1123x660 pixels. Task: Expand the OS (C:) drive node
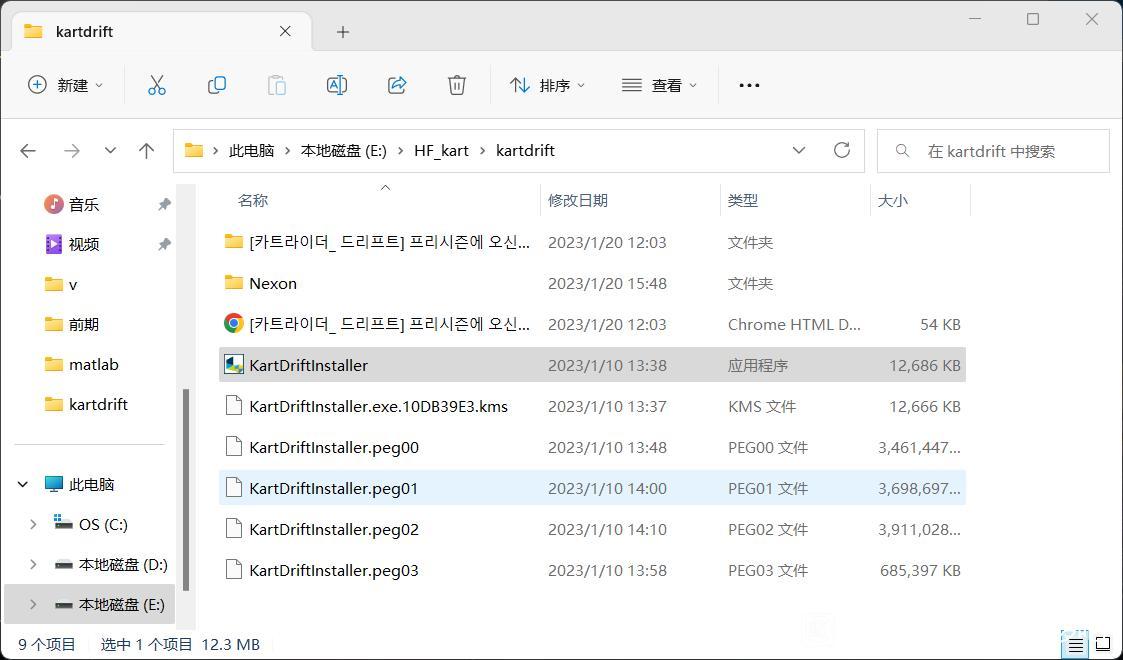point(33,525)
